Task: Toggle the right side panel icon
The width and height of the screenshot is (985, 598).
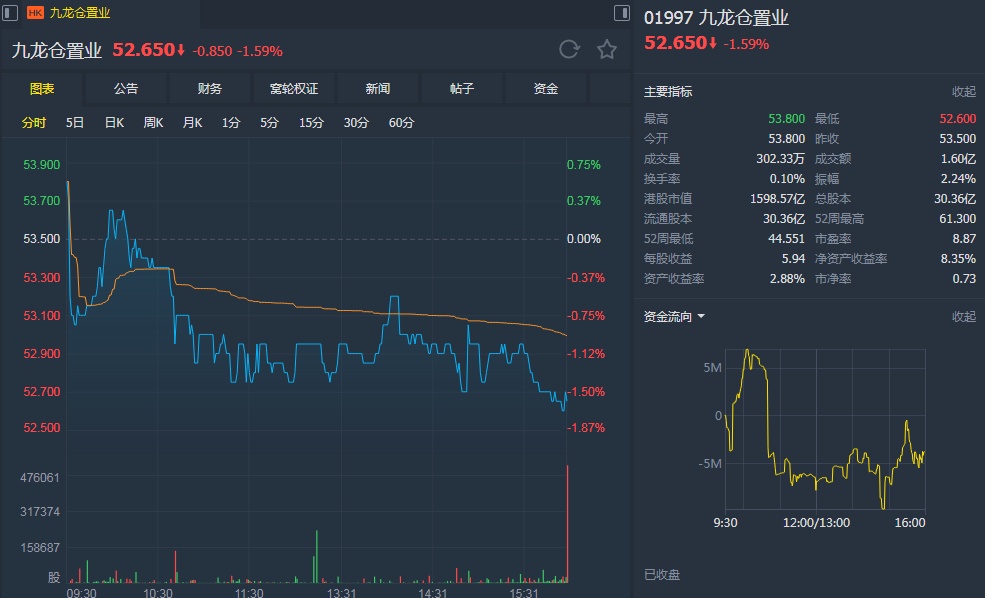Action: (x=621, y=13)
